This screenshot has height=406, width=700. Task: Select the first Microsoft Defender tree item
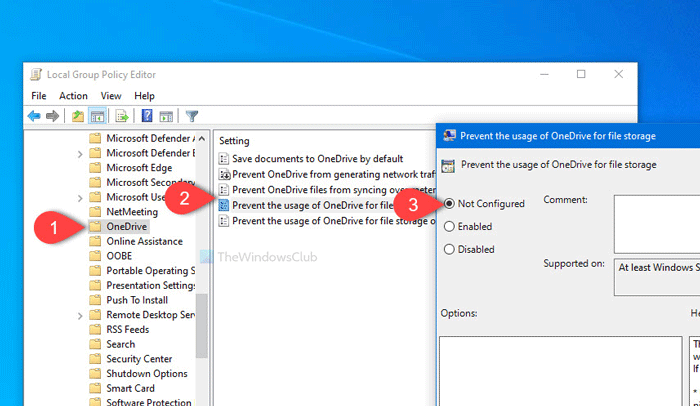click(x=150, y=138)
